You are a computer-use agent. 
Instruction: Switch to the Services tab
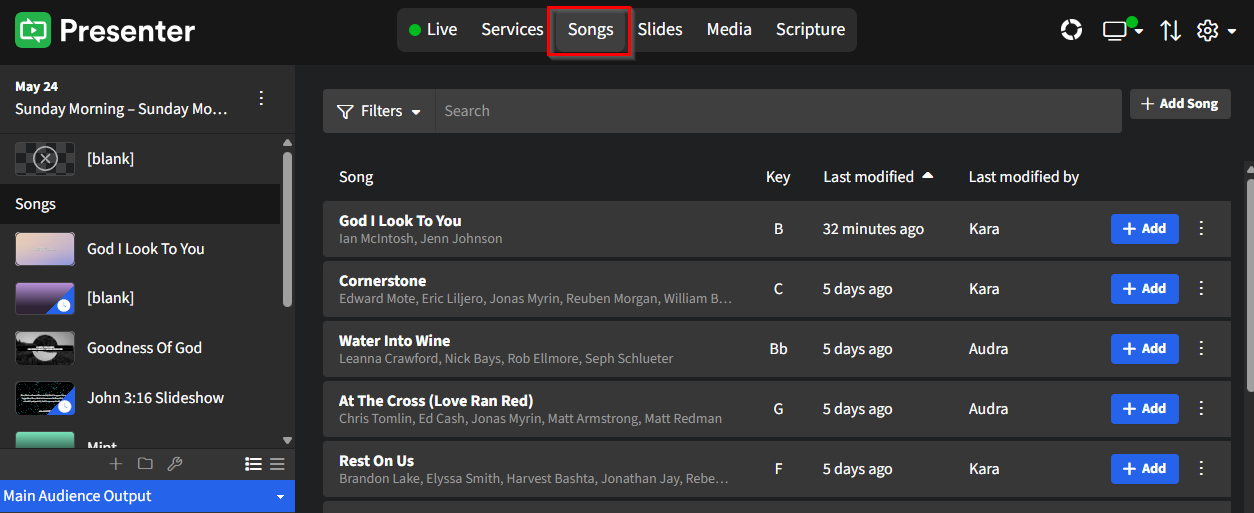[512, 30]
